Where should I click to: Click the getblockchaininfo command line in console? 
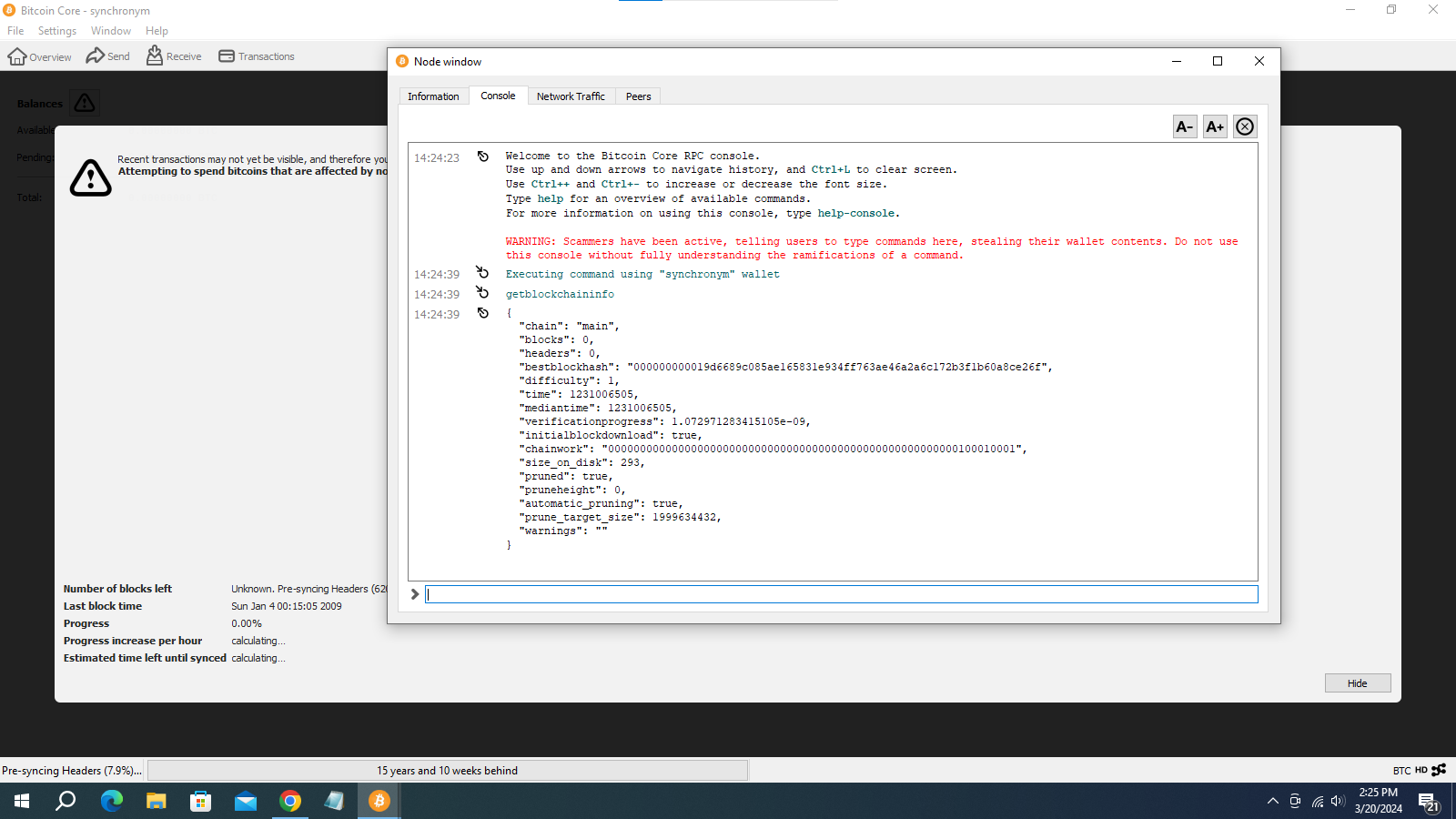[560, 294]
